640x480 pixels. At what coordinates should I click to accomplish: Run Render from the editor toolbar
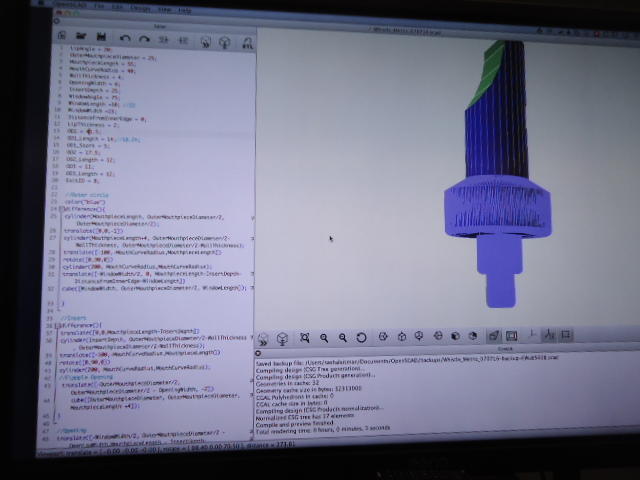pyautogui.click(x=224, y=42)
